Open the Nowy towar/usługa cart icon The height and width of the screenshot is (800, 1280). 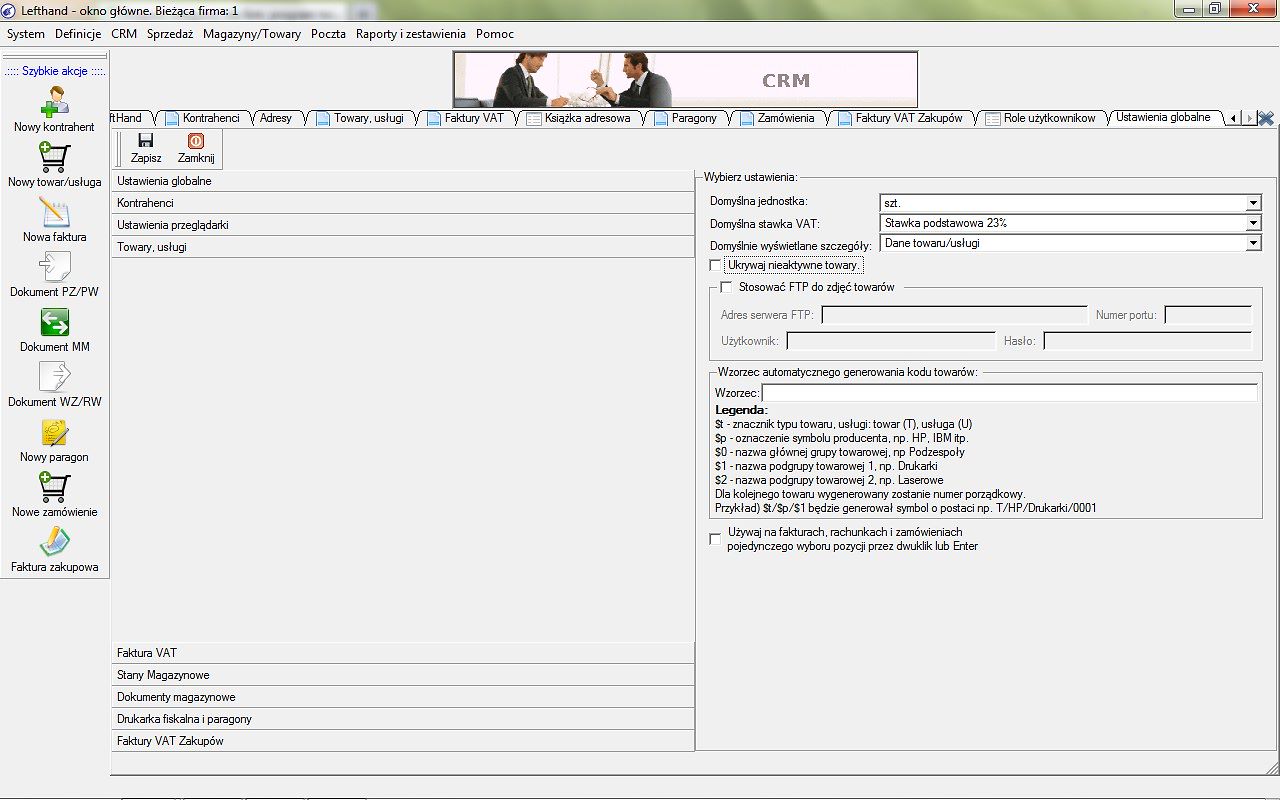click(x=54, y=158)
